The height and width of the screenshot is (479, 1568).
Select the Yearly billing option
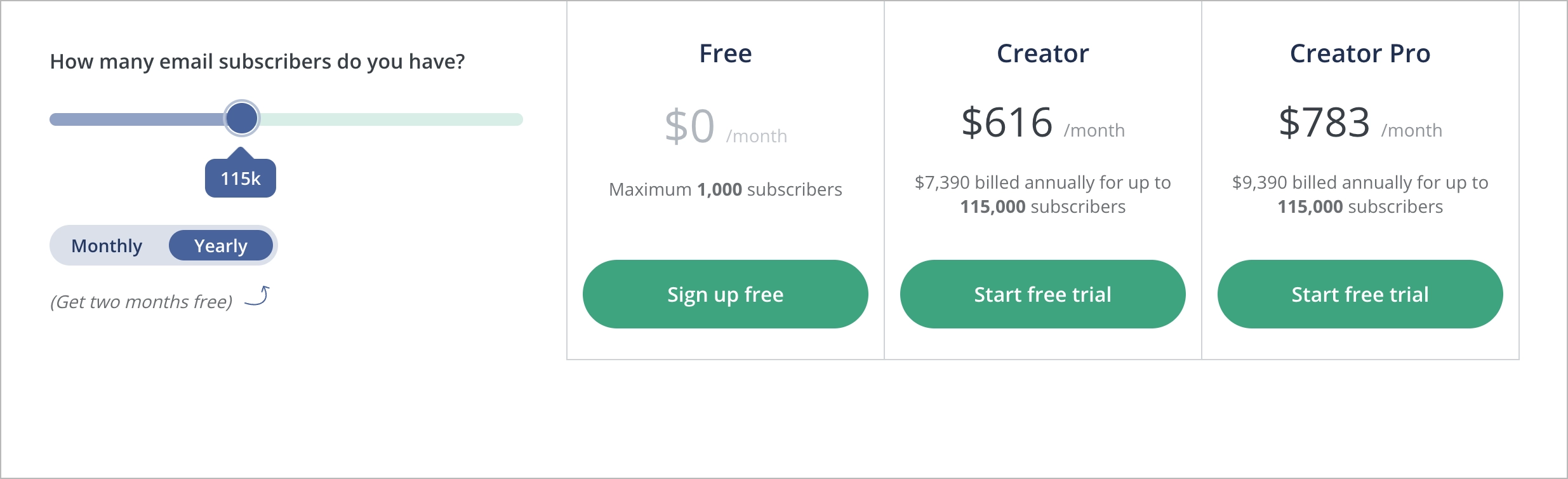click(220, 245)
